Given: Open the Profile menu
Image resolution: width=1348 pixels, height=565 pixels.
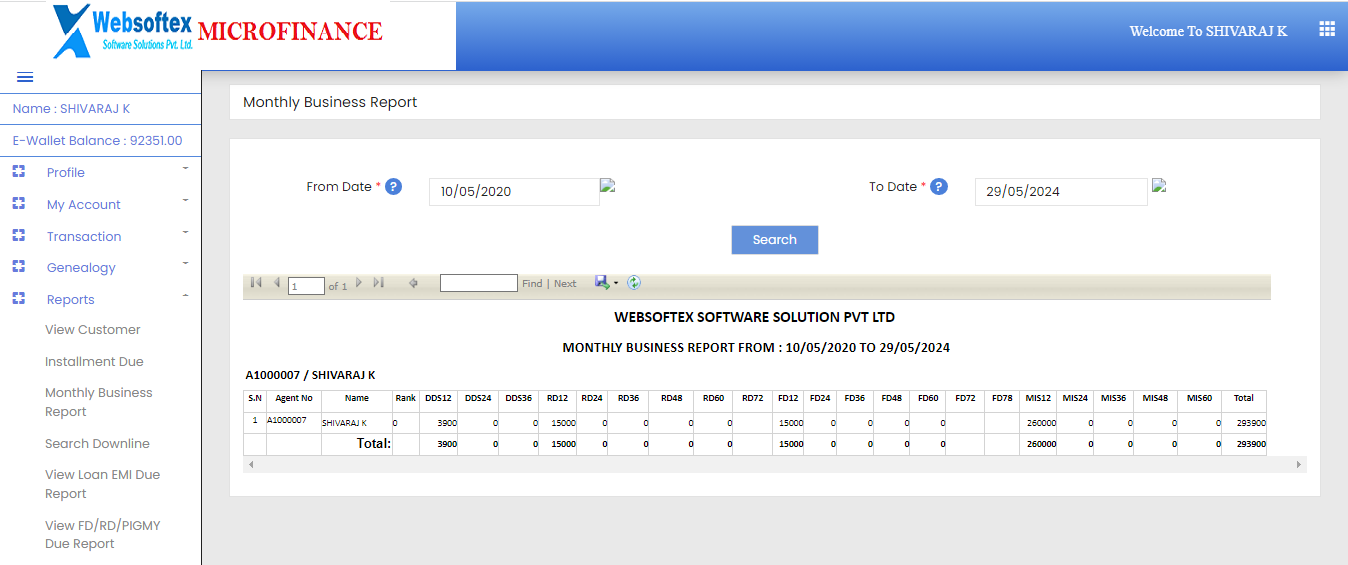Looking at the screenshot, I should pyautogui.click(x=66, y=173).
